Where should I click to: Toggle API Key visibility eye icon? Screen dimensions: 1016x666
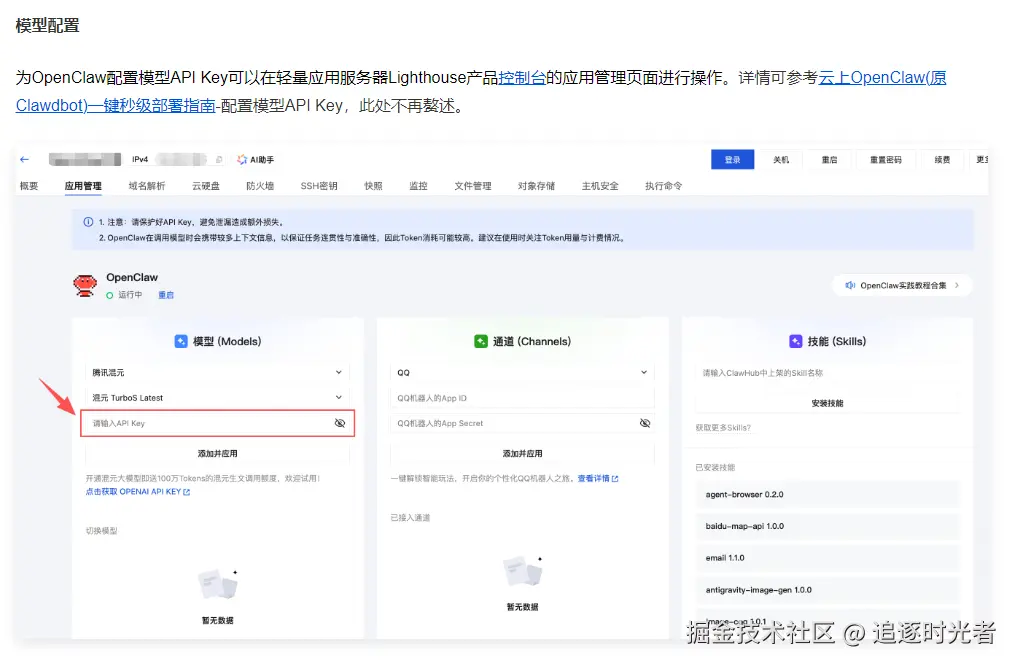coord(340,423)
